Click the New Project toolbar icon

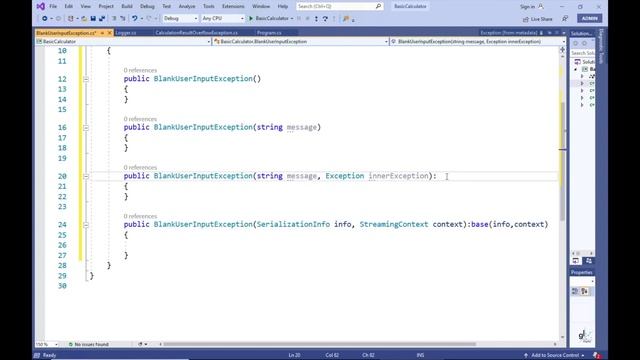pos(71,18)
